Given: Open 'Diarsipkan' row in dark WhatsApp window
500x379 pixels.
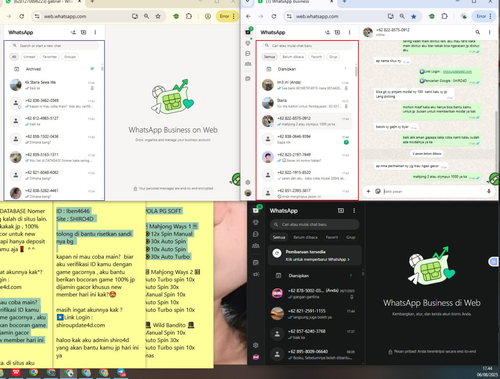Looking at the screenshot, I should (x=315, y=276).
